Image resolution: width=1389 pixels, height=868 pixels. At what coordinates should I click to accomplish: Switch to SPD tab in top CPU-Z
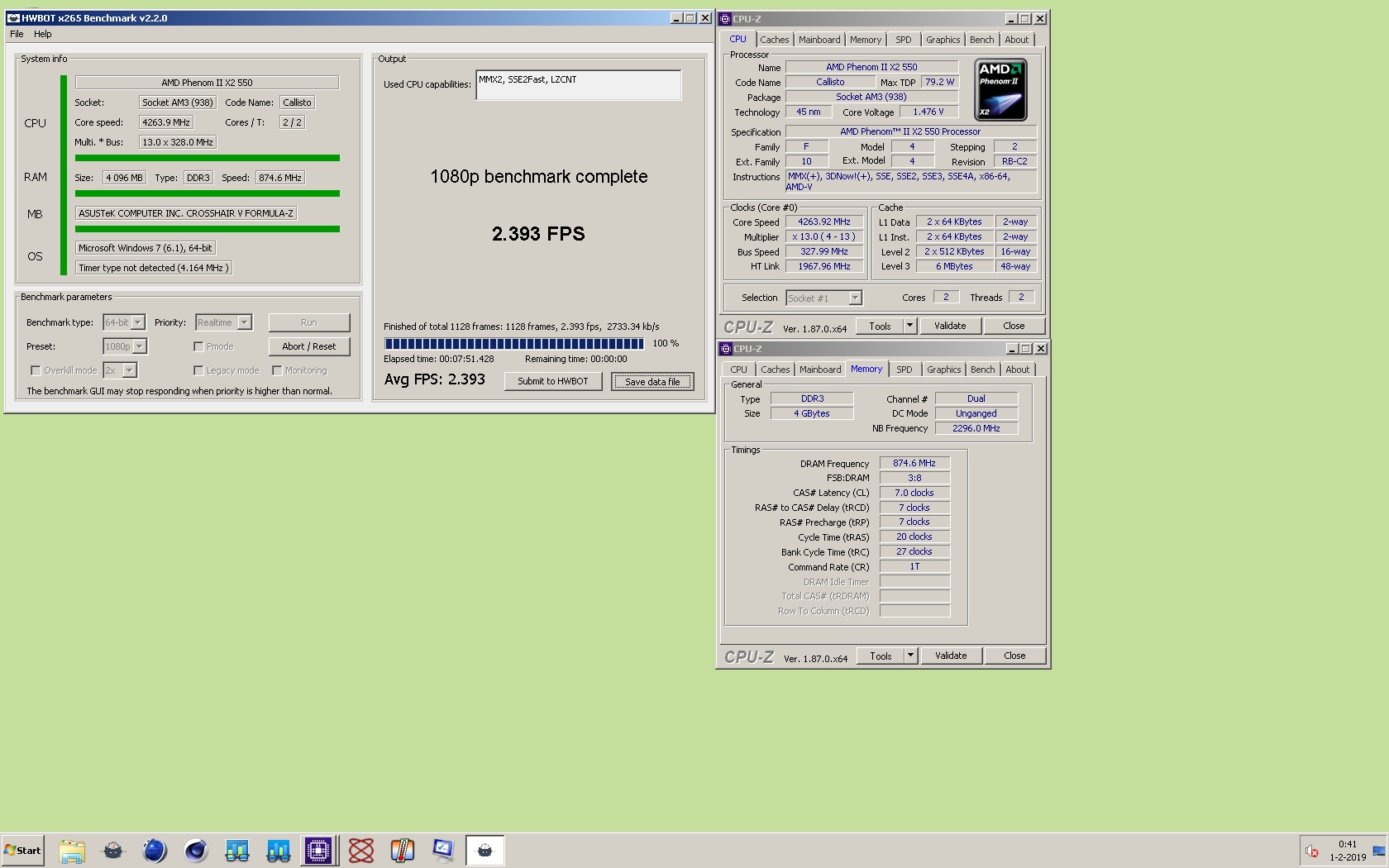904,40
